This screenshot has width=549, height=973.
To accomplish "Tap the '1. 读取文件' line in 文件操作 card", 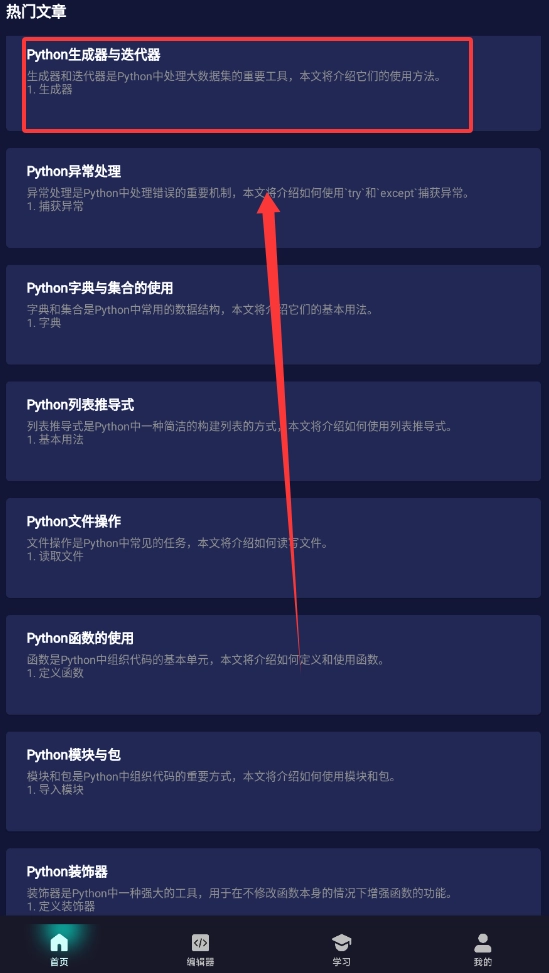I will coord(55,557).
